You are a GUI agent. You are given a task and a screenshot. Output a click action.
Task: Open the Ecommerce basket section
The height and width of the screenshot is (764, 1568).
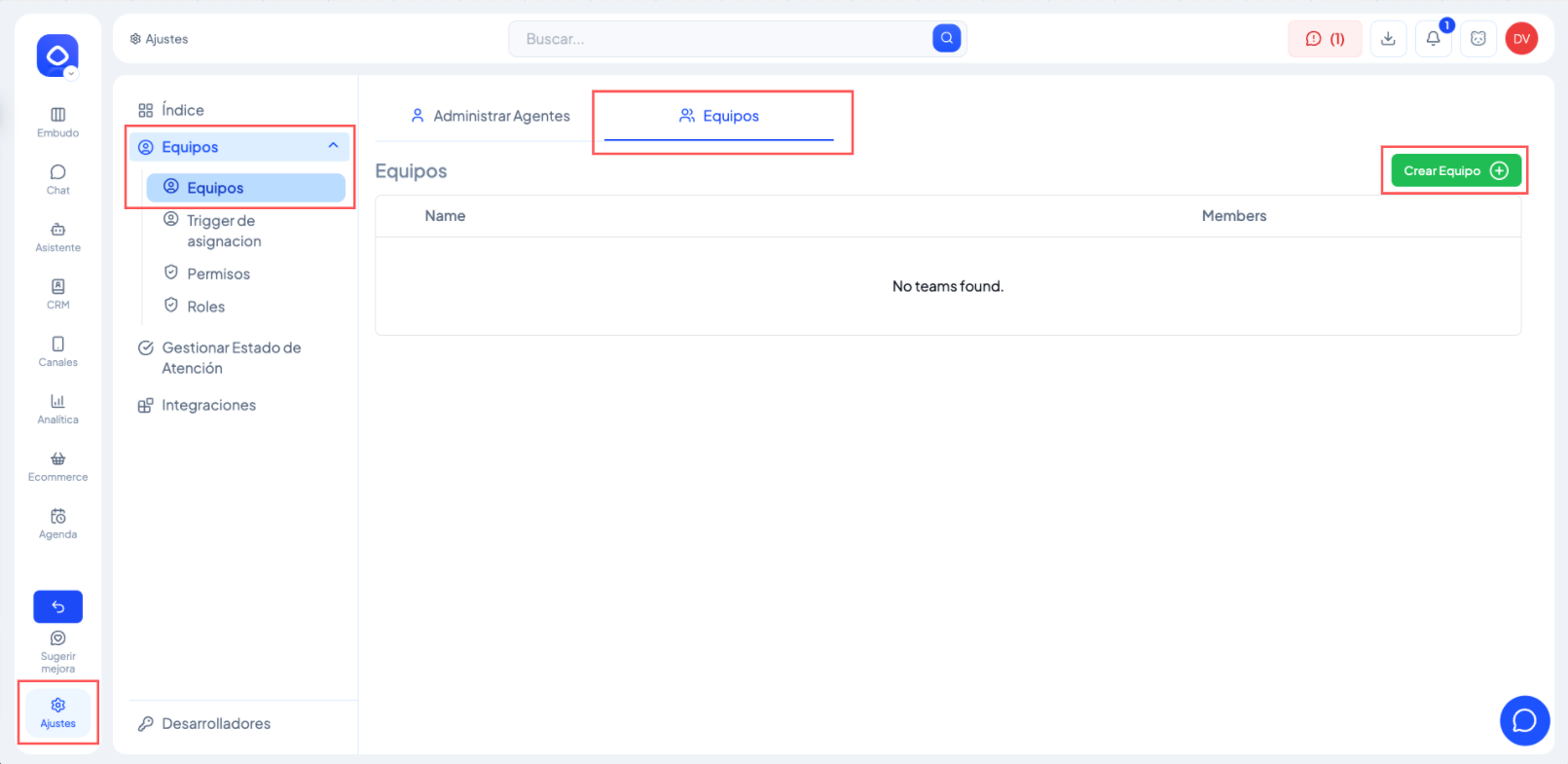click(57, 466)
